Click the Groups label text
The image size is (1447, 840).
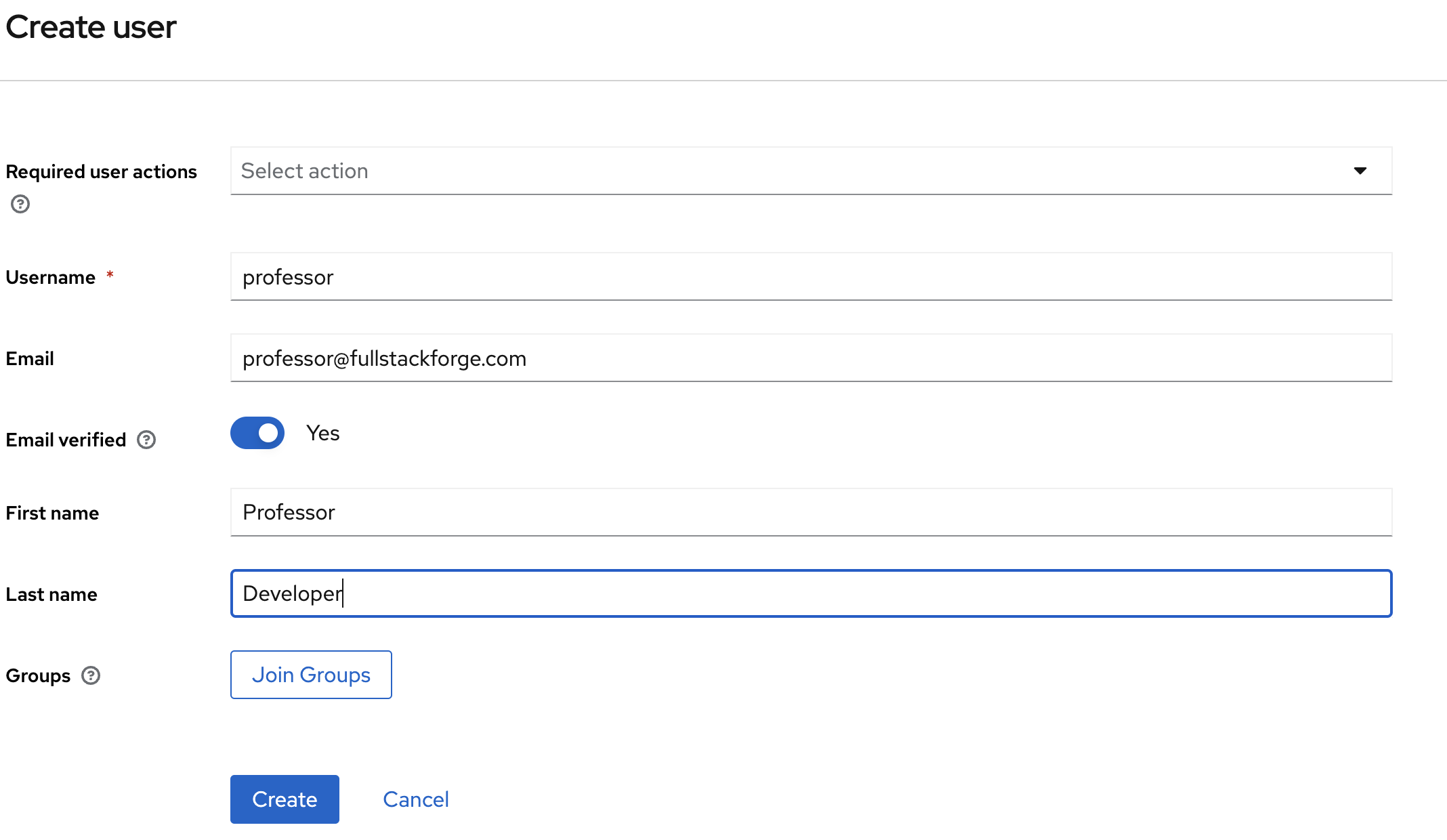tap(38, 675)
